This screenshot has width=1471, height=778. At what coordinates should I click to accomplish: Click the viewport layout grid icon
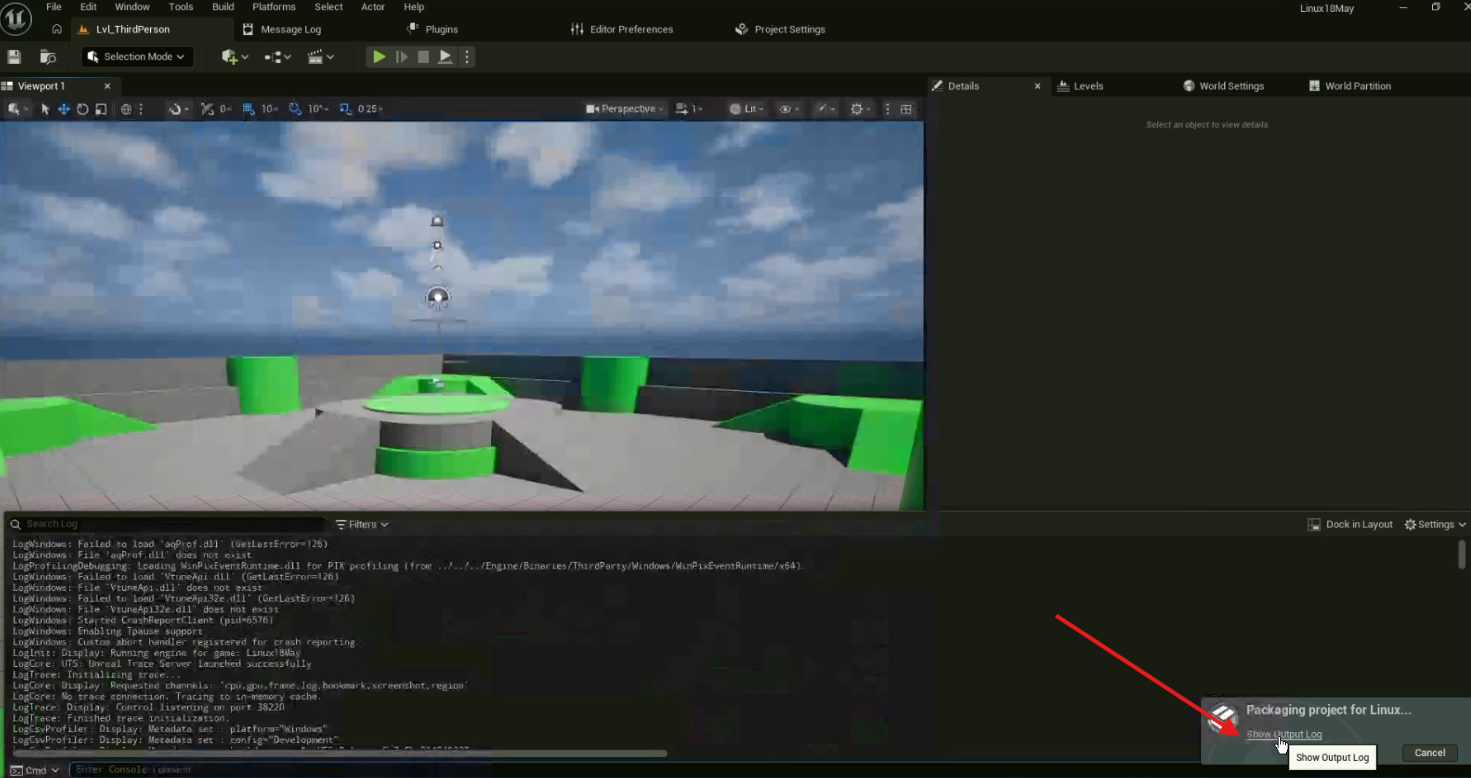(906, 109)
